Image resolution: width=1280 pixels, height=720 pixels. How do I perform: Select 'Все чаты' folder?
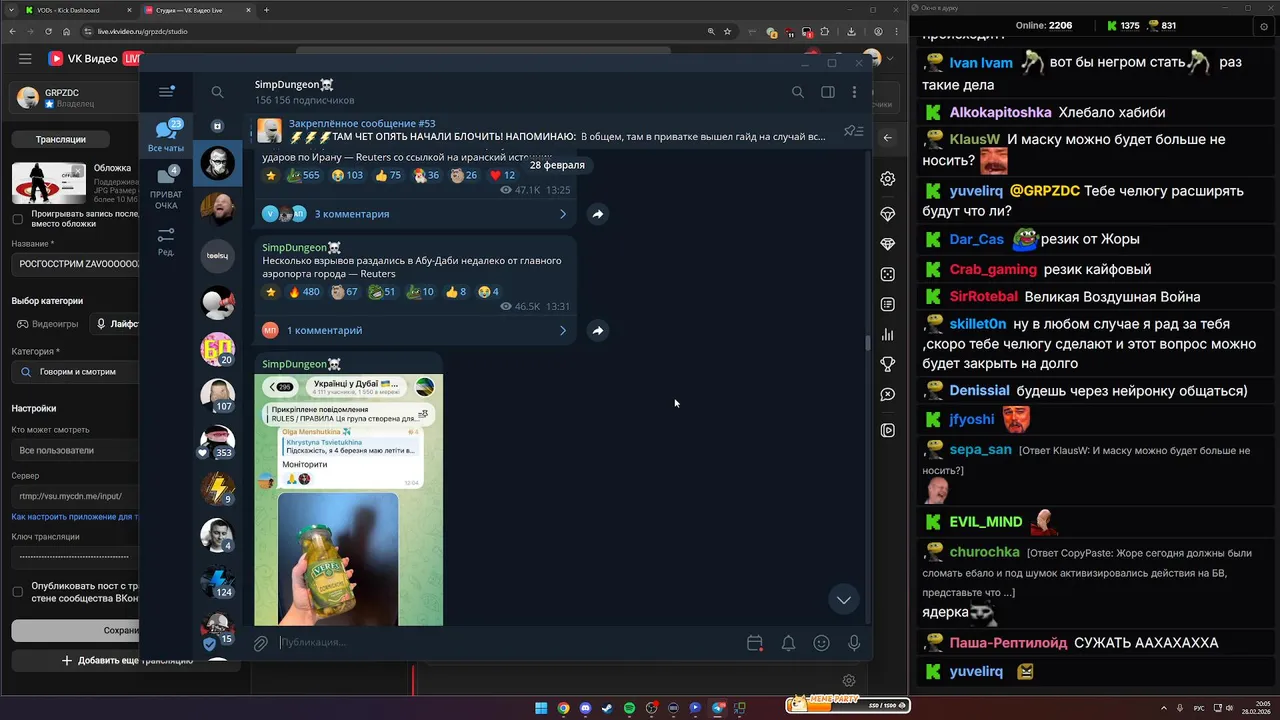click(166, 135)
